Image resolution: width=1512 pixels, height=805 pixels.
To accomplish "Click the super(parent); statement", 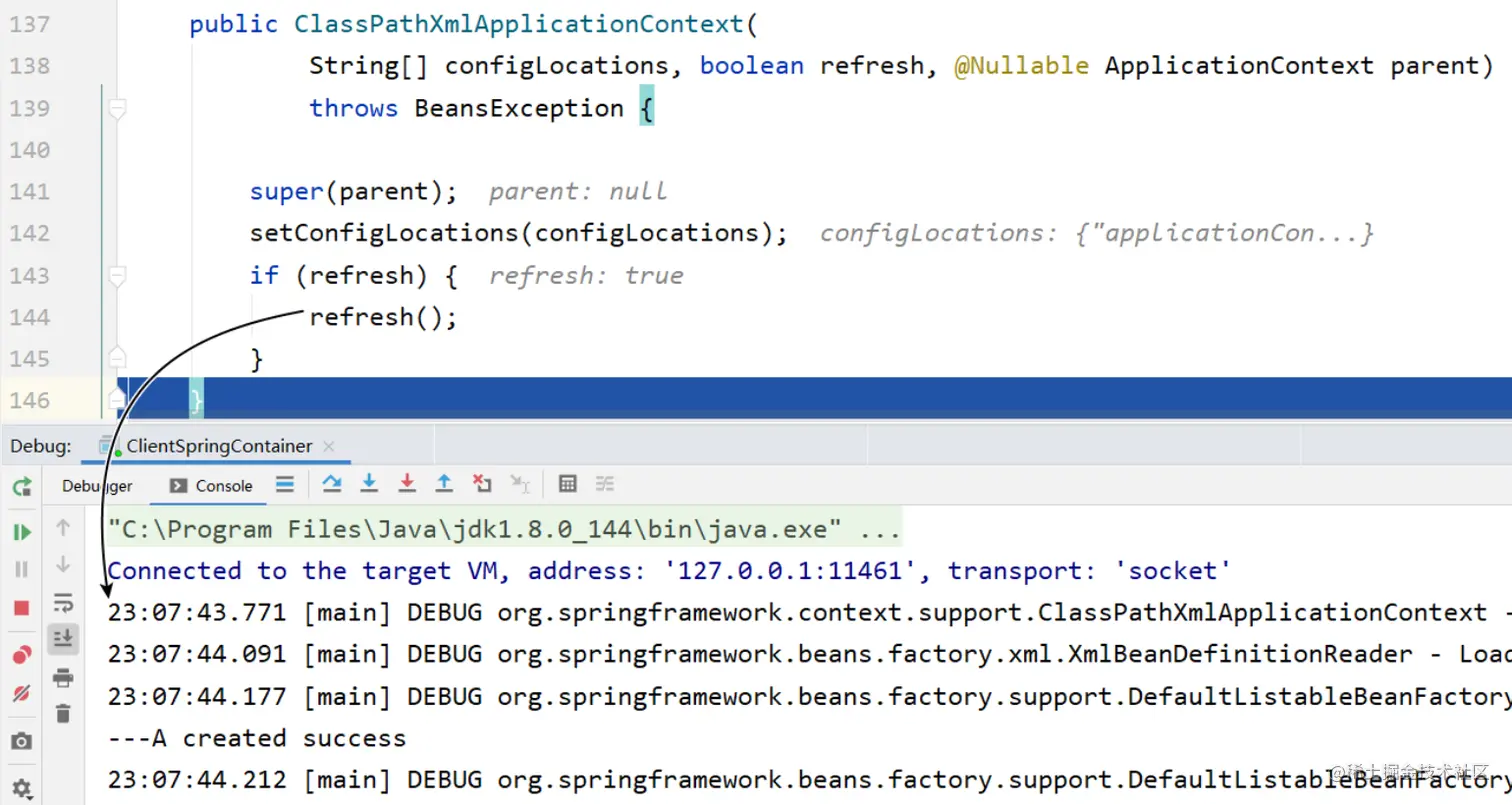I will (x=354, y=191).
